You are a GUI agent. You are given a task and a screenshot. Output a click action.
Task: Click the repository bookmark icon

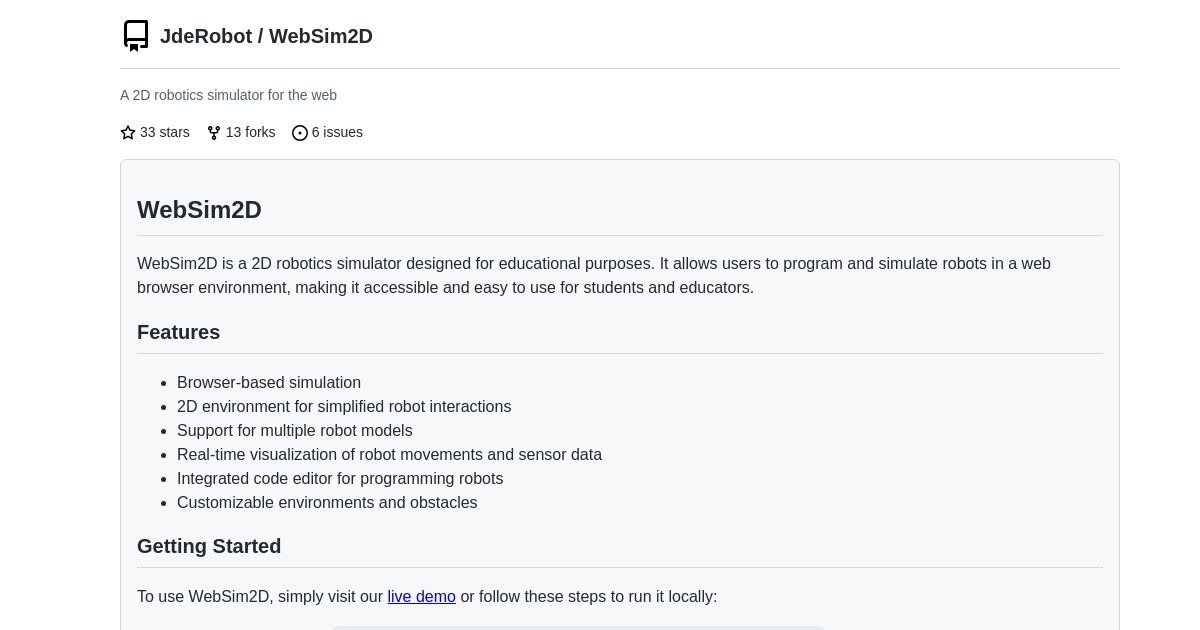point(136,35)
